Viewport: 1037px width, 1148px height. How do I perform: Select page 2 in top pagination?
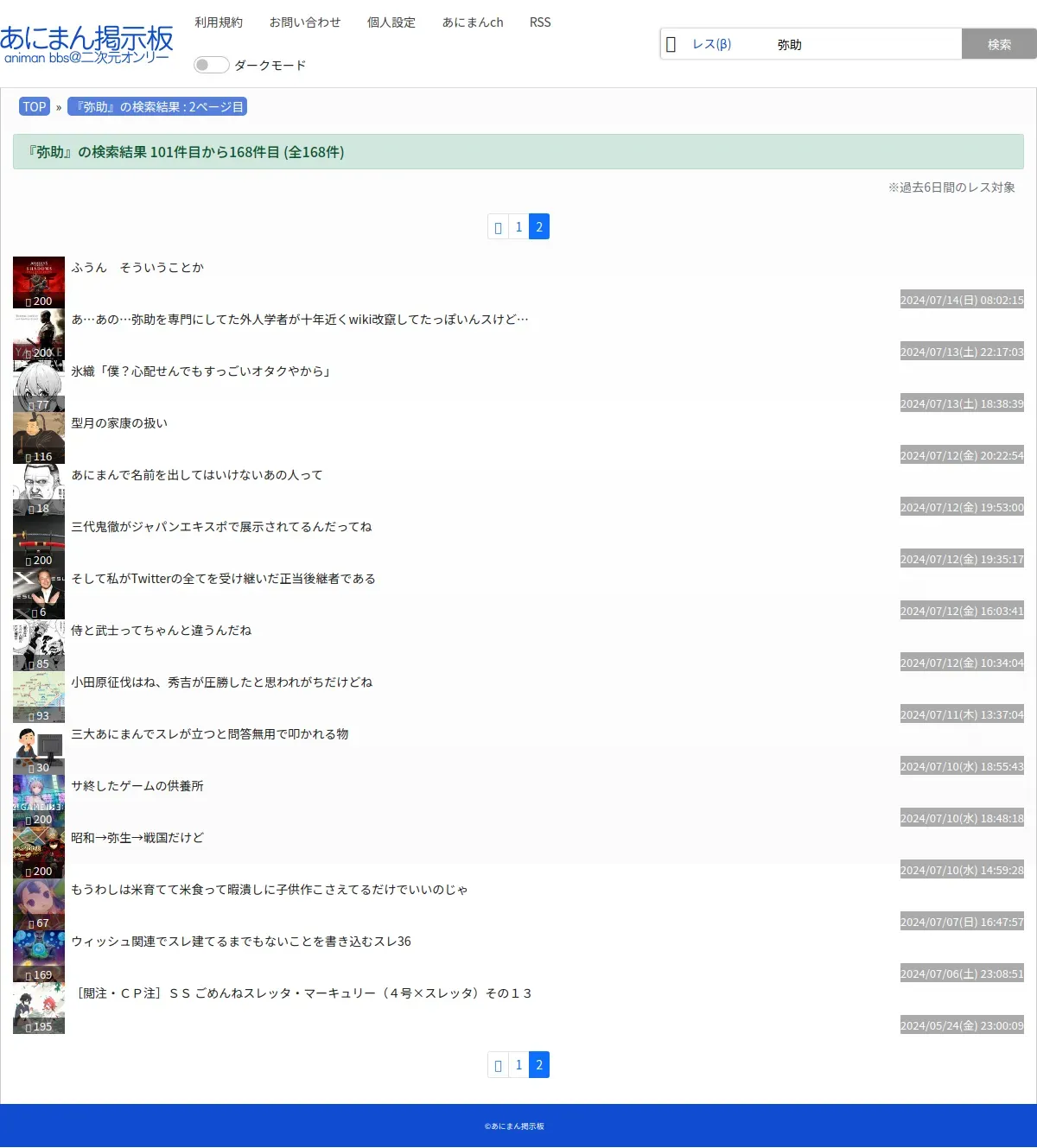(x=539, y=227)
